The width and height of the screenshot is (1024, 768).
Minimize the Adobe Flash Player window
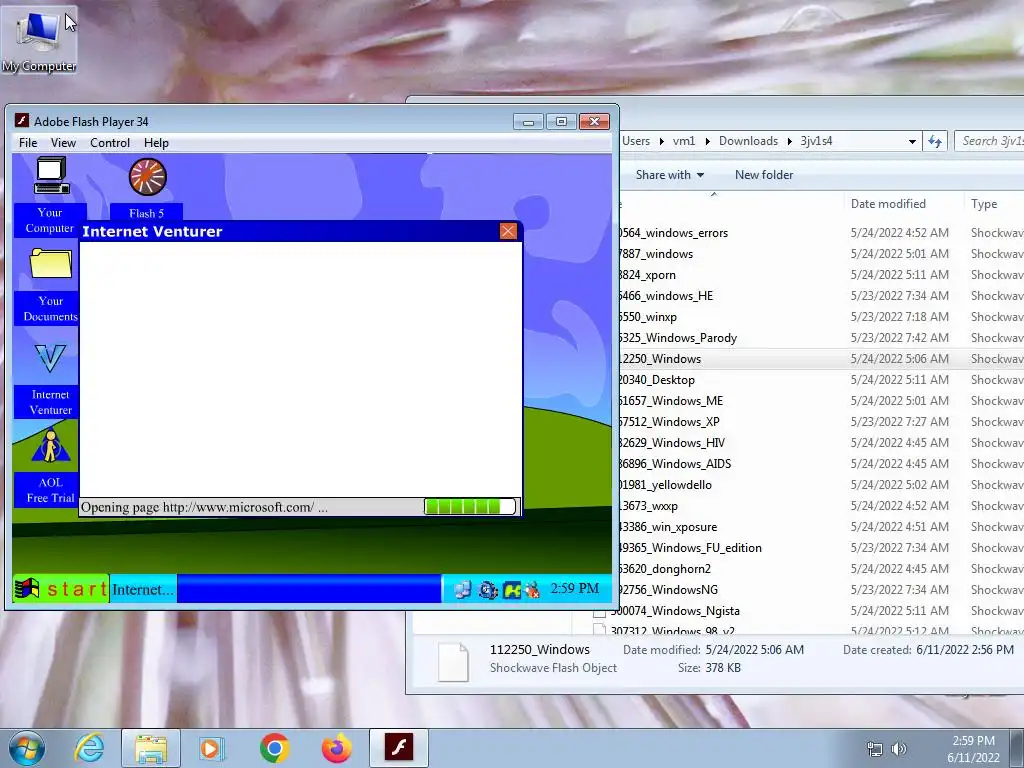point(528,121)
